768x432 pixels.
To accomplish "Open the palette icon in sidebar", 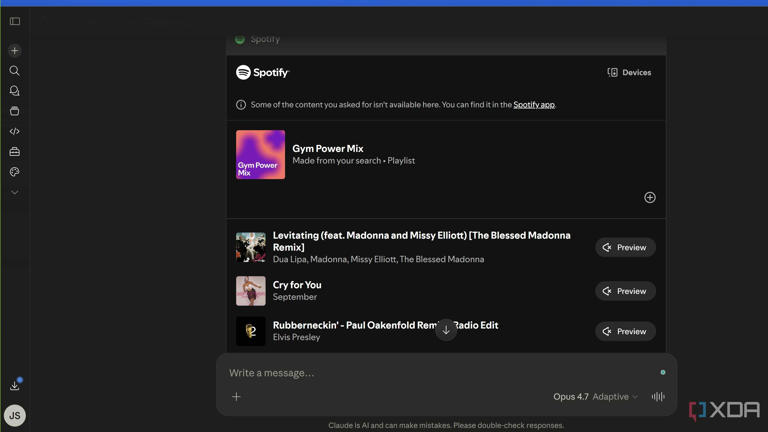I will pyautogui.click(x=15, y=172).
